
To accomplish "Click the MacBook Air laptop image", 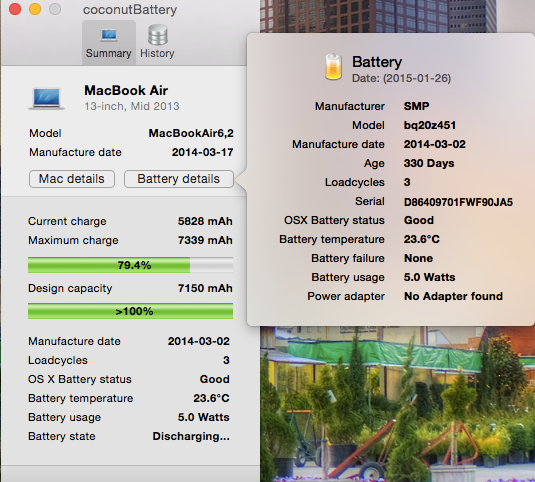I will pyautogui.click(x=46, y=99).
